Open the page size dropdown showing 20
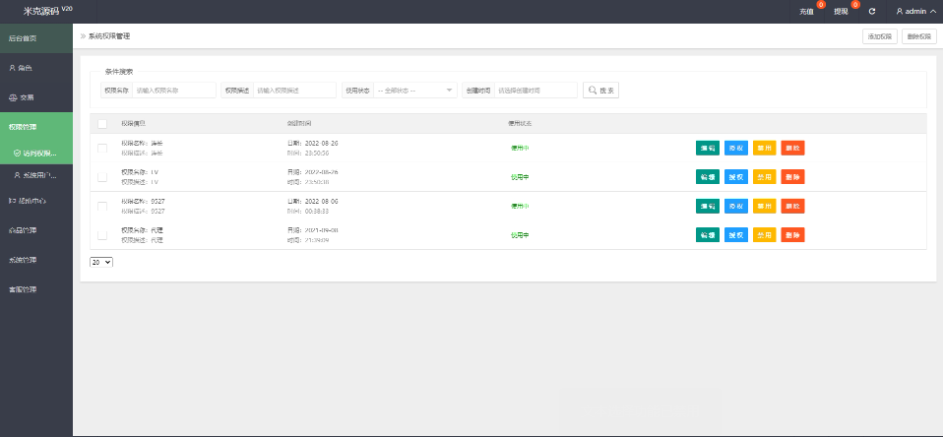The image size is (943, 437). 101,262
